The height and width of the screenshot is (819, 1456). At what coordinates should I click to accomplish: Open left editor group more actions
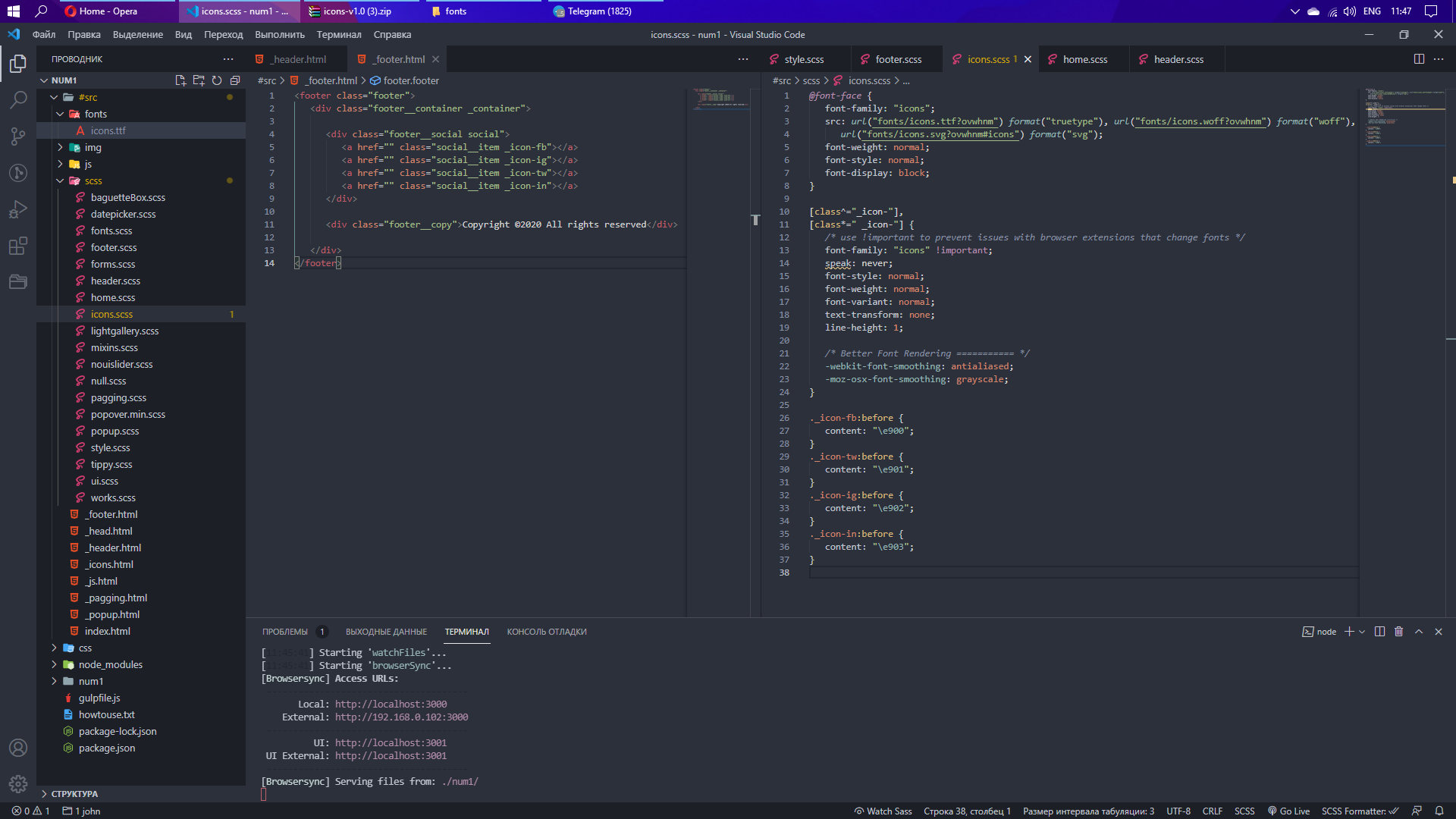tap(743, 59)
